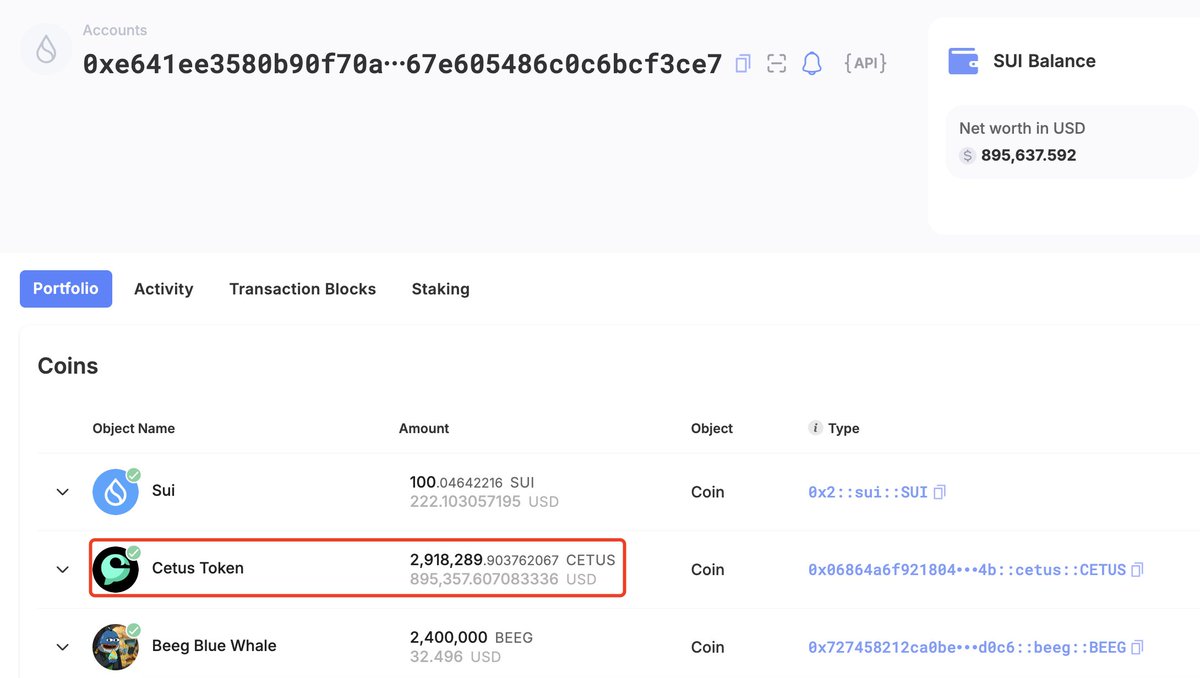Expand the Sui coin row chevron
Image resolution: width=1200 pixels, height=678 pixels.
62,492
